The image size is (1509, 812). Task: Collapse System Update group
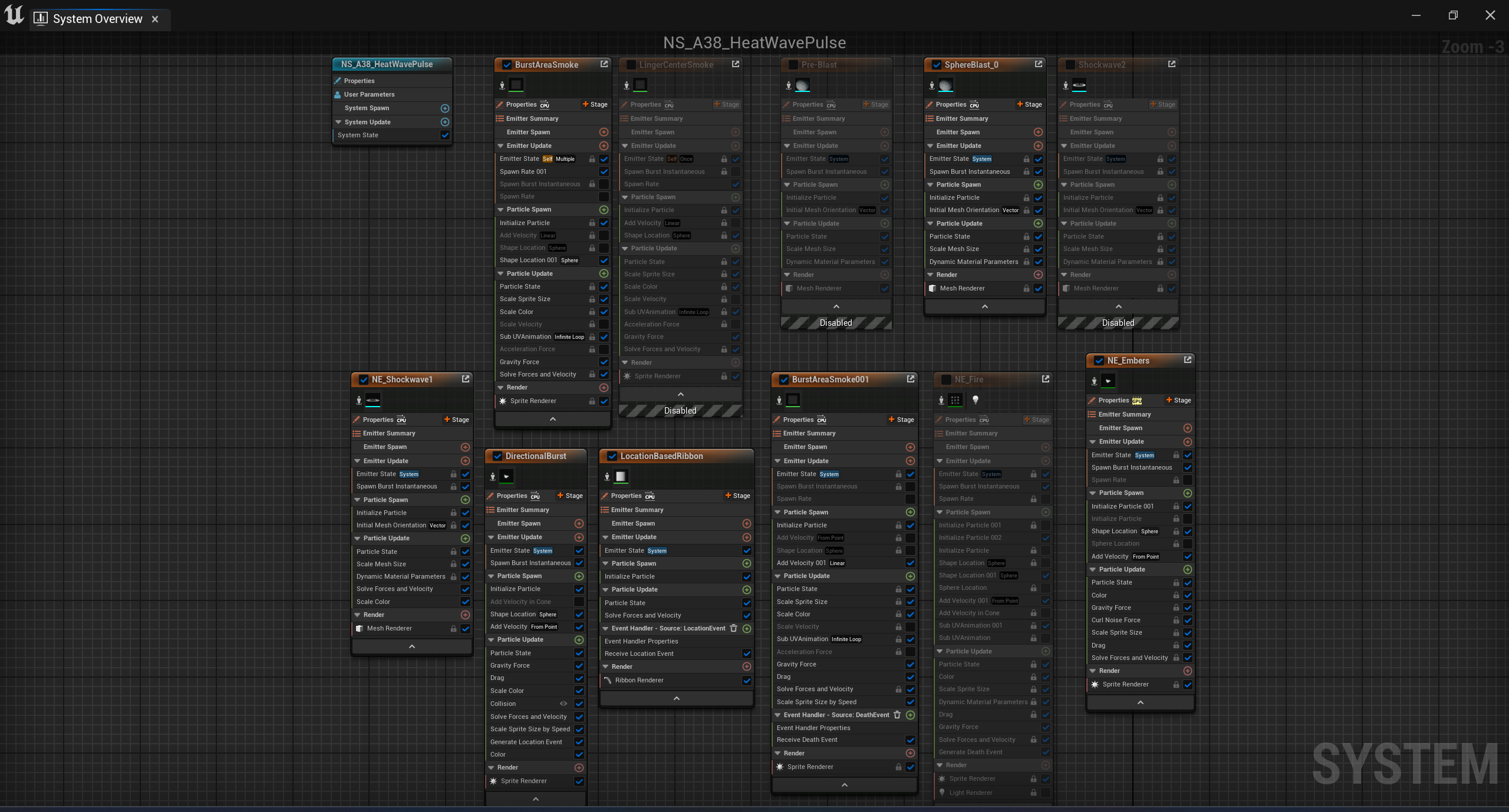[x=338, y=122]
